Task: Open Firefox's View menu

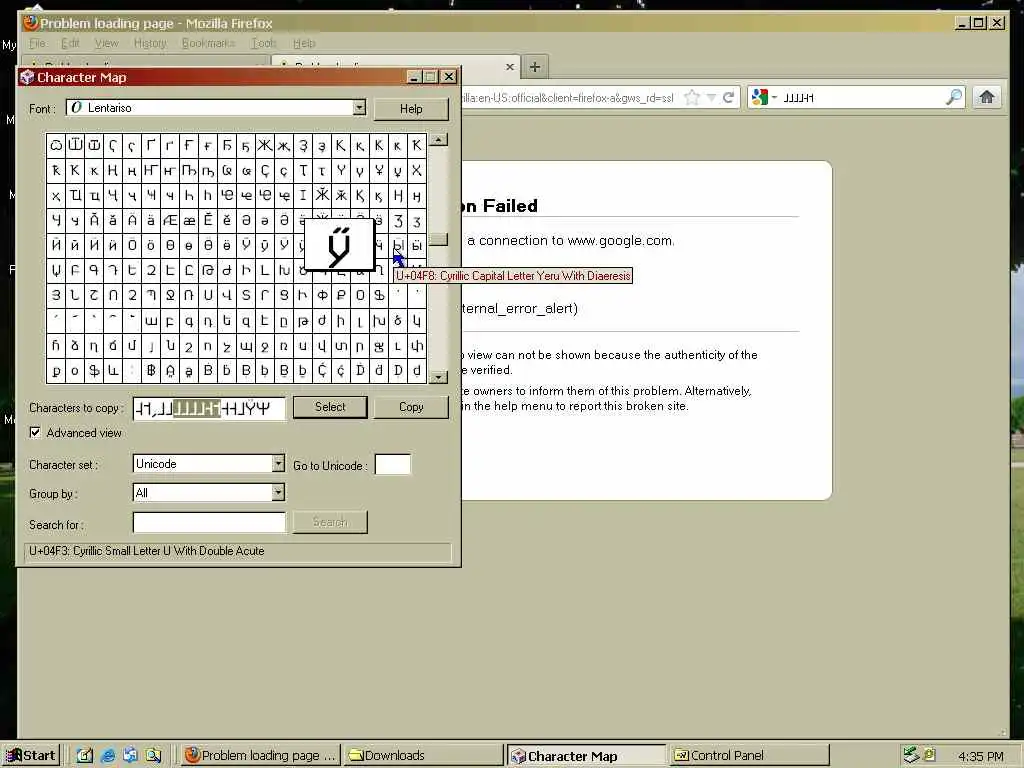Action: [x=106, y=43]
